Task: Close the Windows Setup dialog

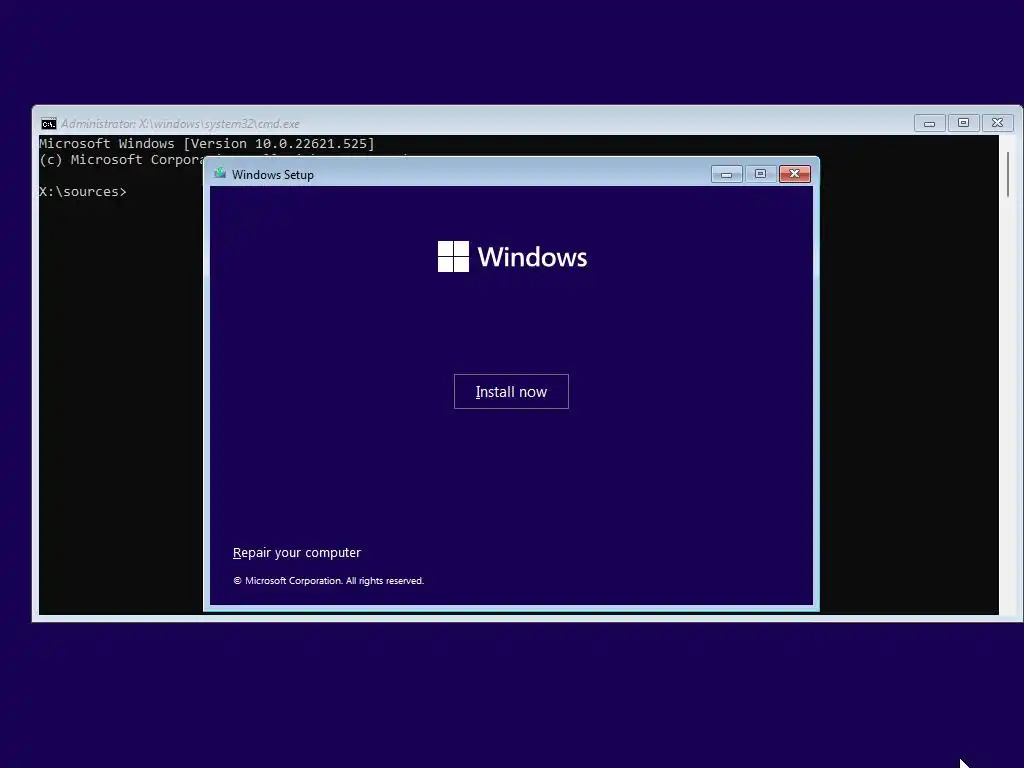Action: tap(794, 174)
